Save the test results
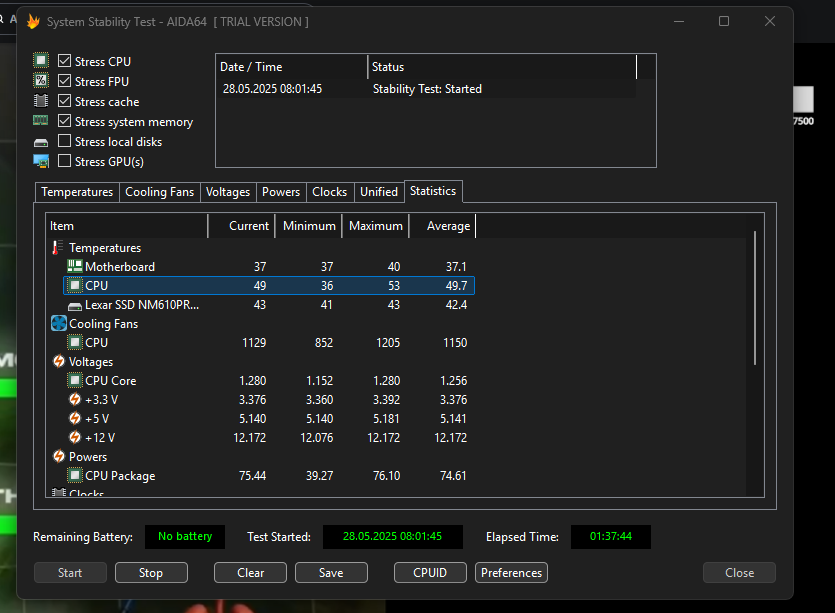 [331, 573]
